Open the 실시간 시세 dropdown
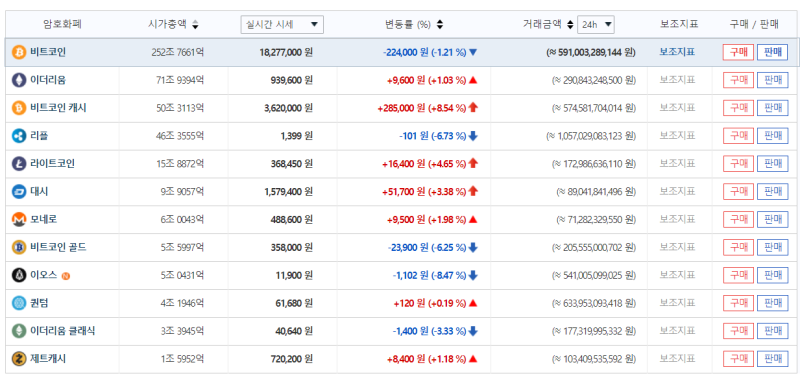The height and width of the screenshot is (378, 800). [282, 24]
